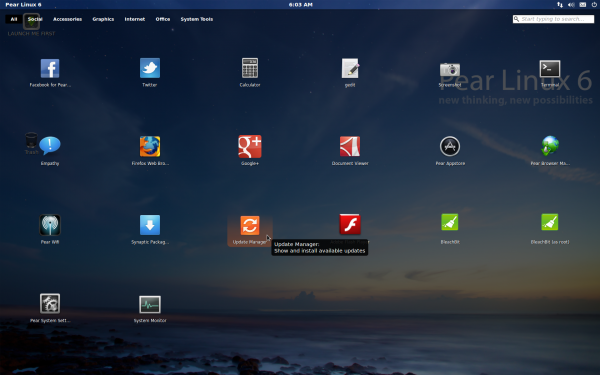
Task: Launch the Pear Browser Manager globe icon
Action: [x=550, y=146]
